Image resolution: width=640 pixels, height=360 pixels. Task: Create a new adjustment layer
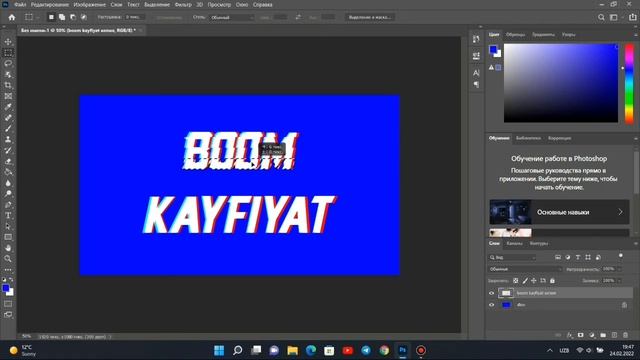(x=592, y=335)
